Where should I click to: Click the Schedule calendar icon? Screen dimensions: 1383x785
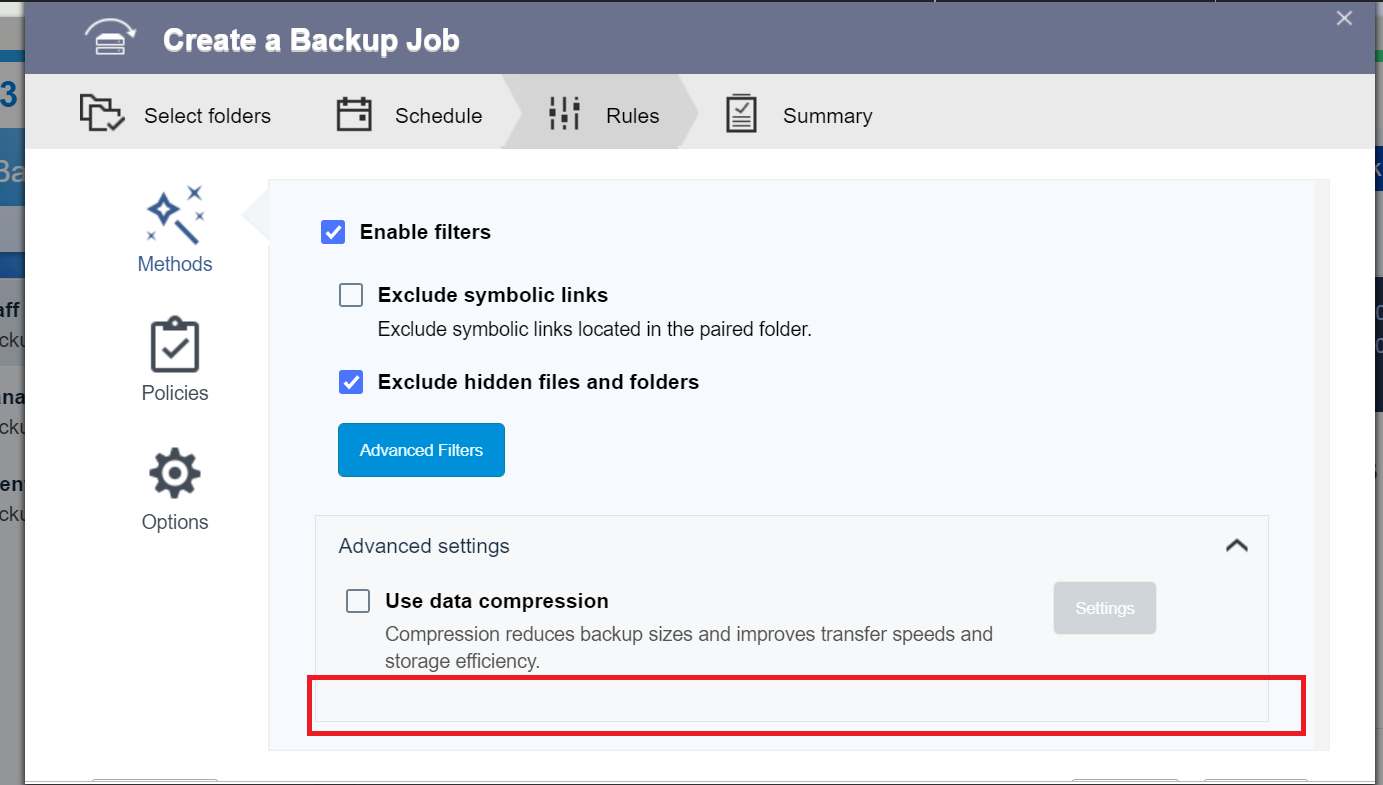[x=353, y=114]
